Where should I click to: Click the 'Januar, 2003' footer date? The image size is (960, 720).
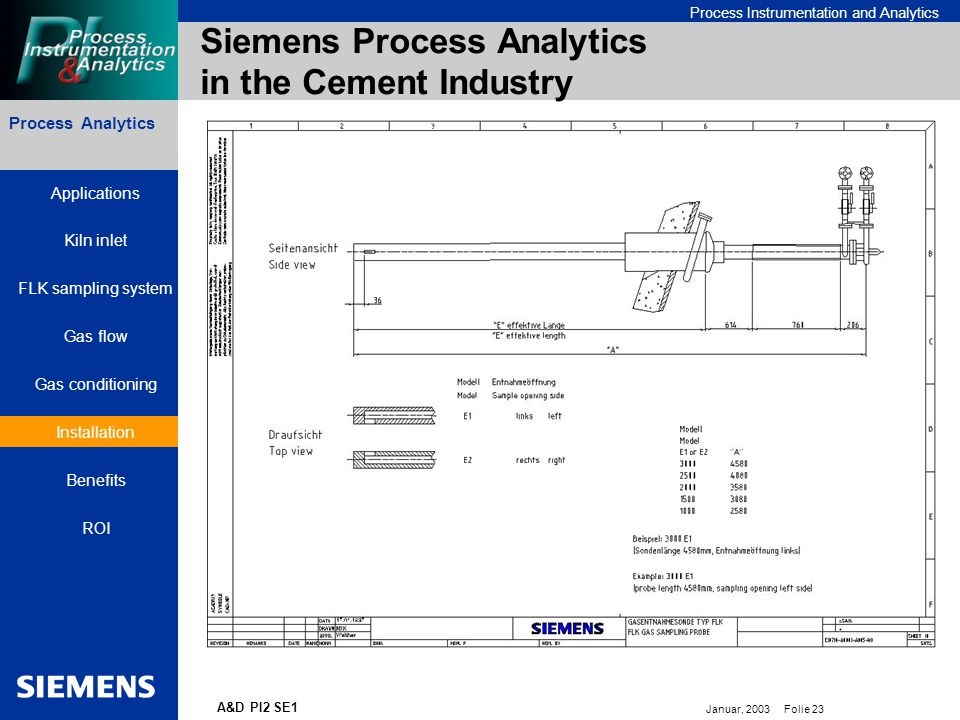click(737, 709)
